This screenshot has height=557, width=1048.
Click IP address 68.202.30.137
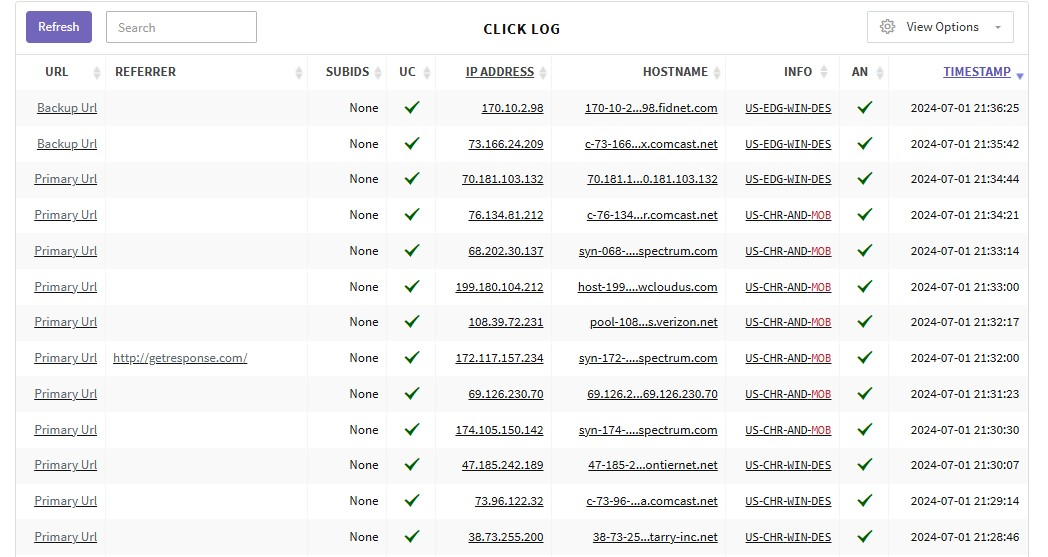coord(505,251)
